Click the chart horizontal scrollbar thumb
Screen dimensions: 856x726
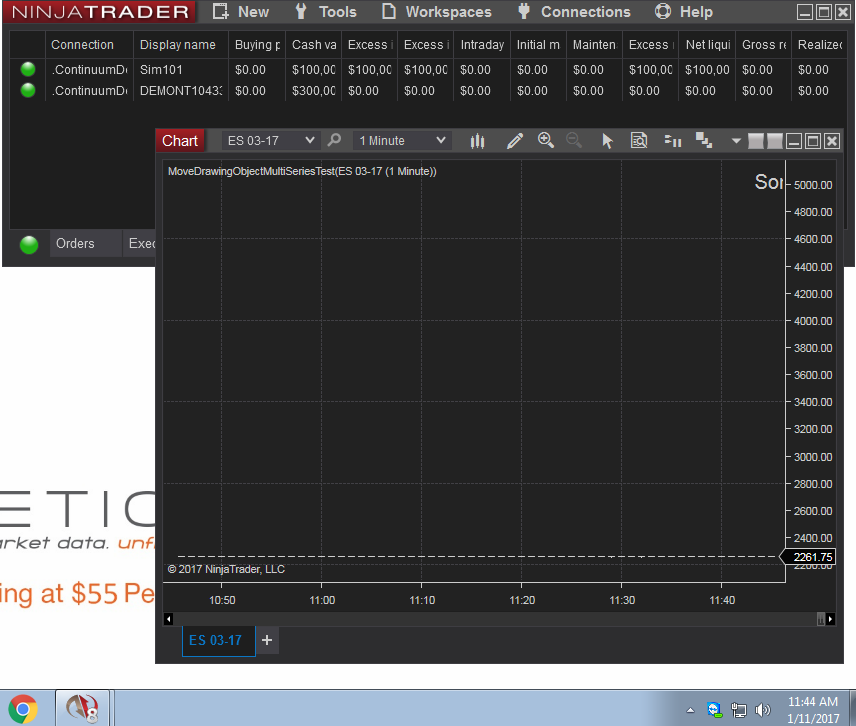pyautogui.click(x=821, y=619)
